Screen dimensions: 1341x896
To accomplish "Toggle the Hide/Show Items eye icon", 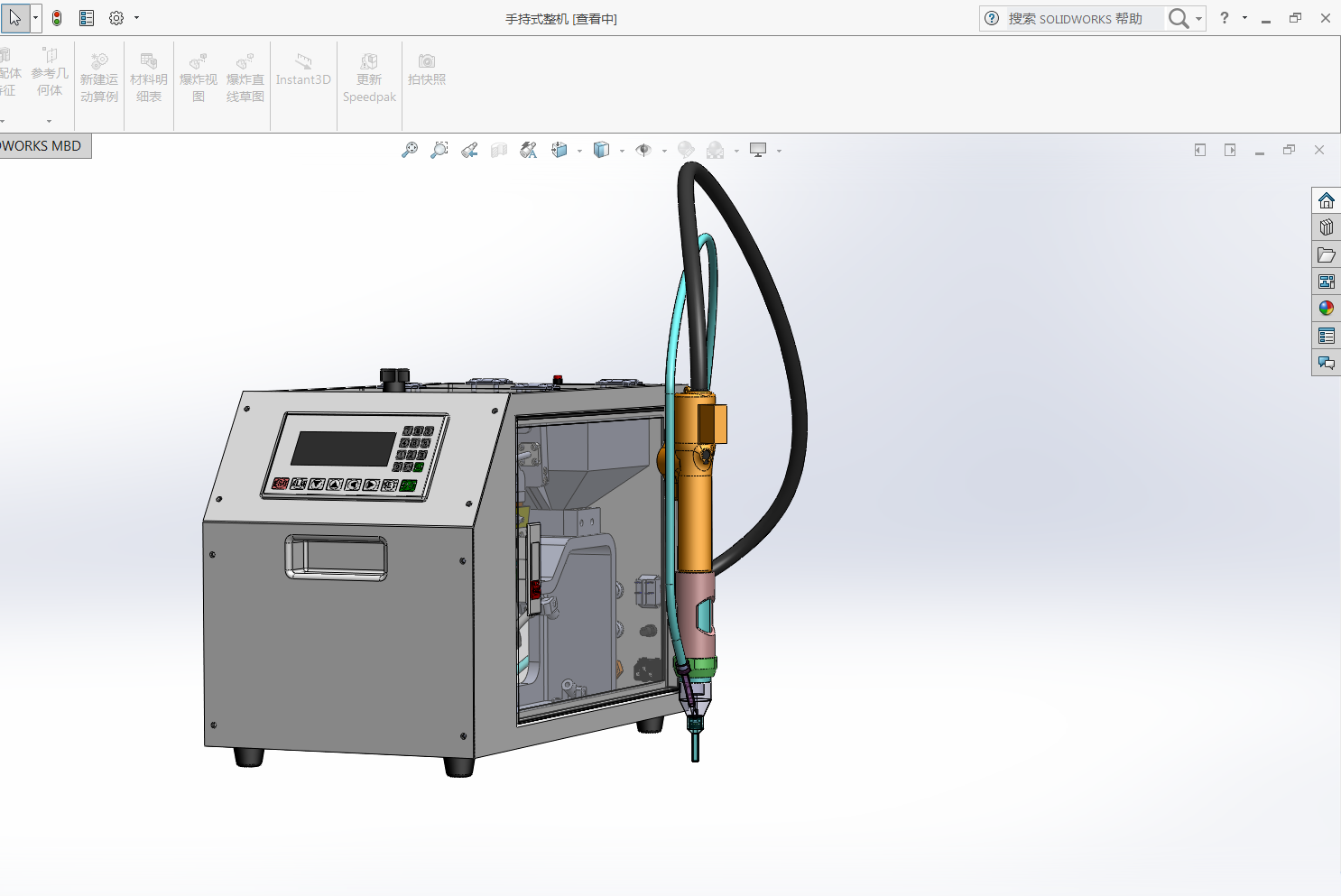I will tap(643, 150).
